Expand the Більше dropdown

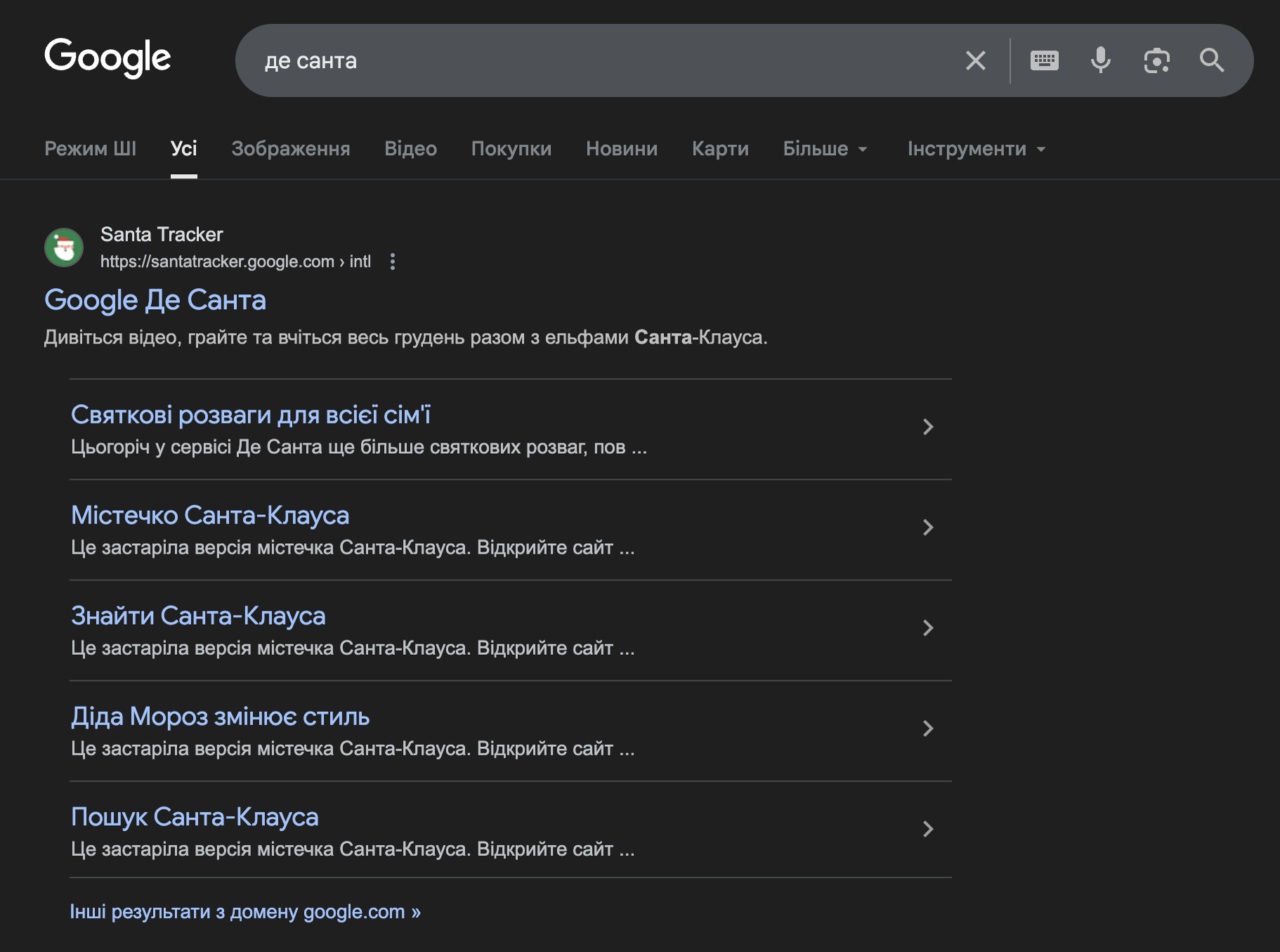(825, 149)
